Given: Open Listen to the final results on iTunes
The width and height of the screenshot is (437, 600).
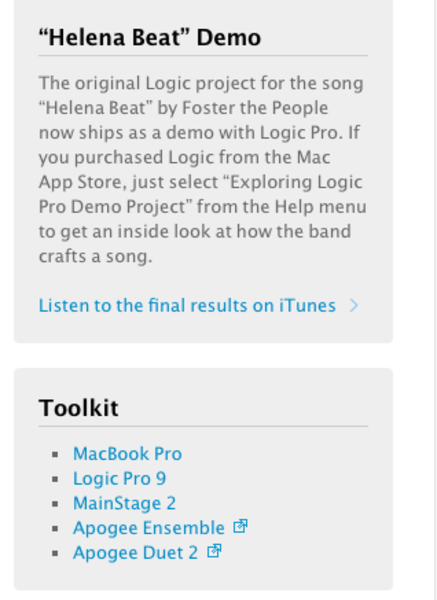Looking at the screenshot, I should tap(187, 306).
